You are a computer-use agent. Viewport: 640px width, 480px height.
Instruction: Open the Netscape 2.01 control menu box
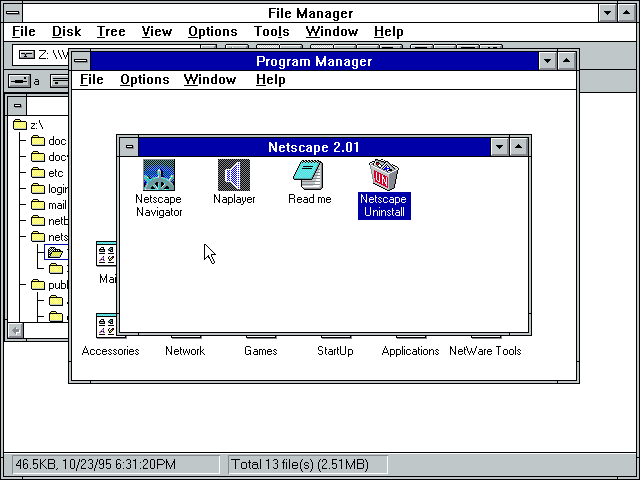click(x=129, y=147)
